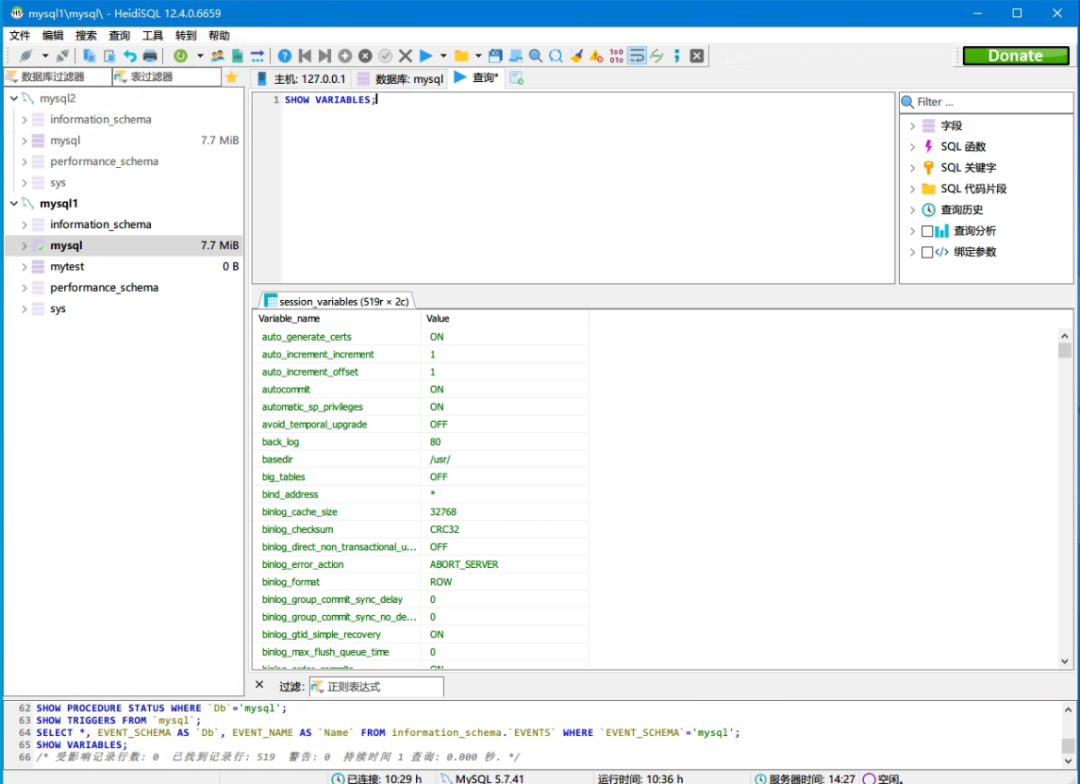Click the Run query play icon
The height and width of the screenshot is (784, 1080).
(426, 56)
